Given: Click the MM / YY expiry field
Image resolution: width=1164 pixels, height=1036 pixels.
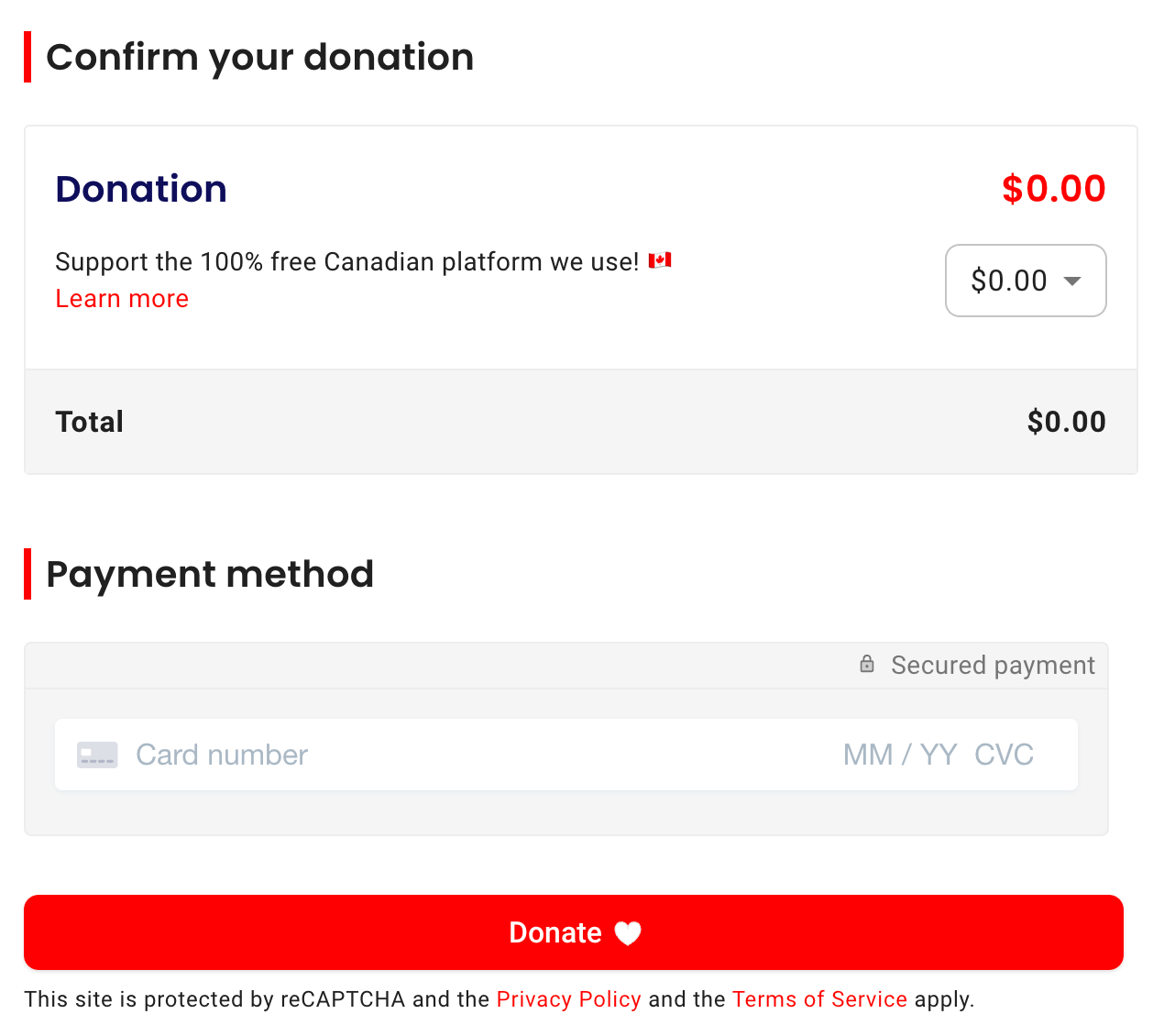Looking at the screenshot, I should (899, 755).
